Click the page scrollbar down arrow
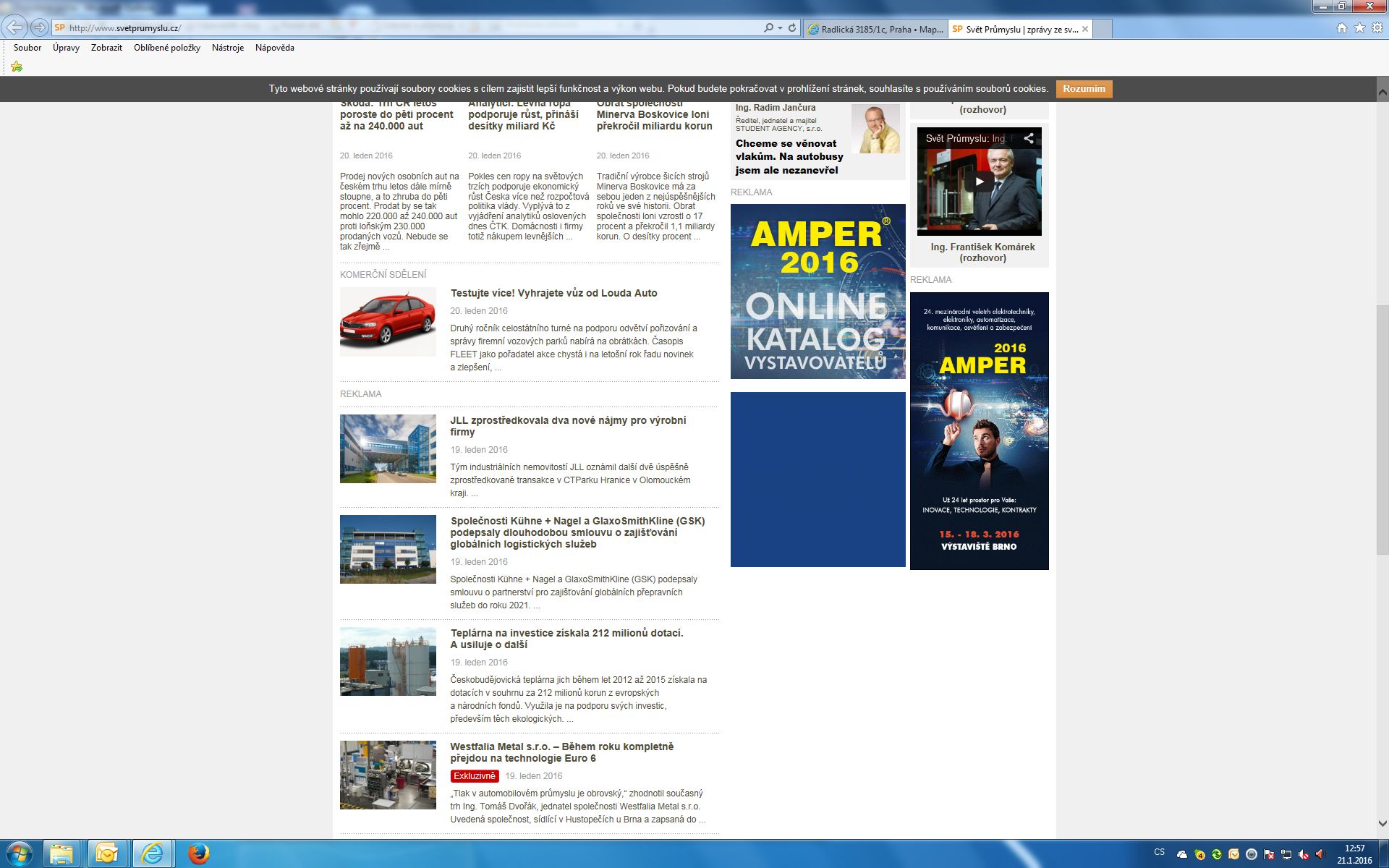The height and width of the screenshot is (868, 1389). pos(1382,823)
